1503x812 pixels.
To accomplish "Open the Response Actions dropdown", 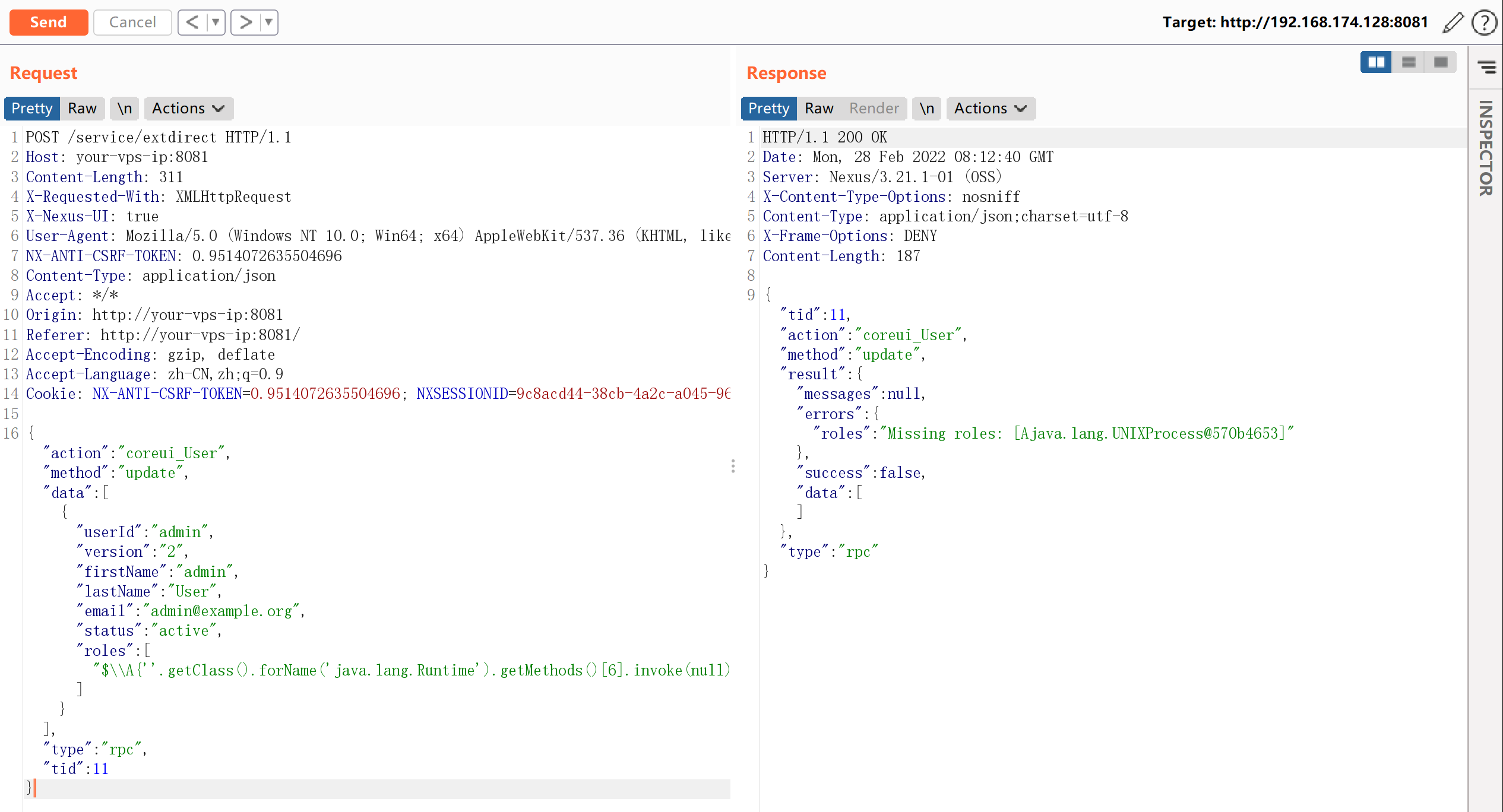I will click(991, 109).
